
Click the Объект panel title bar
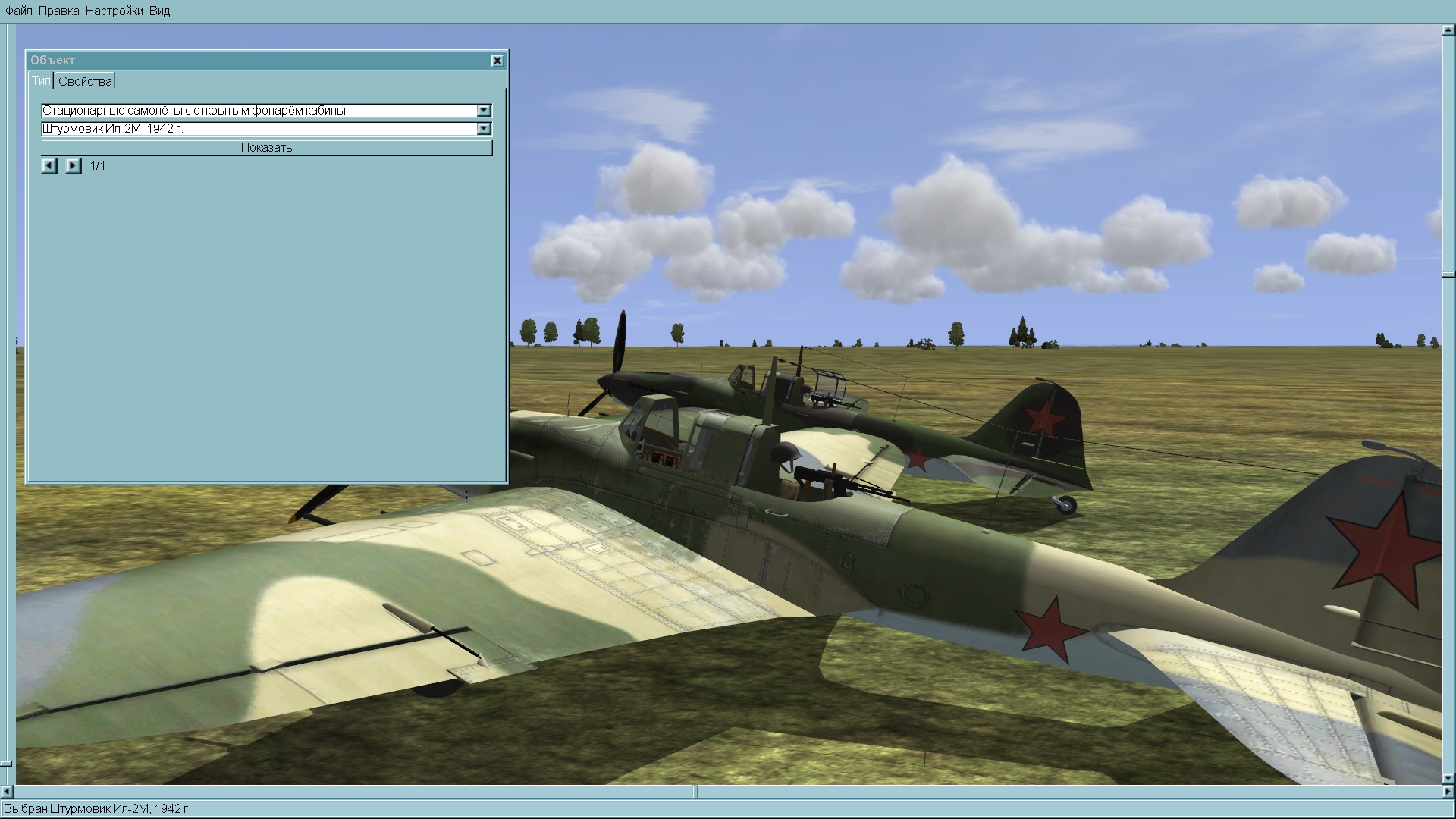coord(258,61)
